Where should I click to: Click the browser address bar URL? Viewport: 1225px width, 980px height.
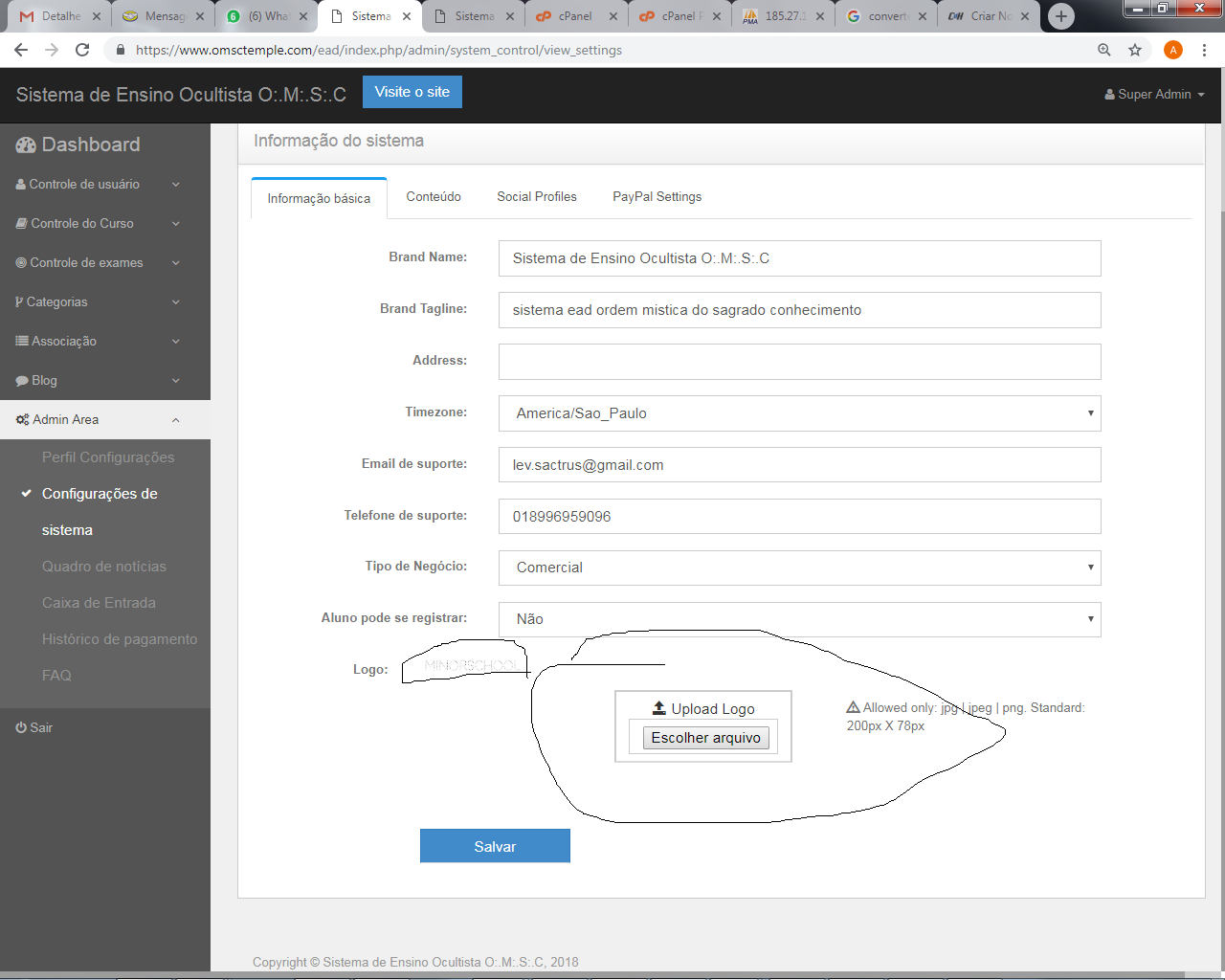tap(379, 50)
